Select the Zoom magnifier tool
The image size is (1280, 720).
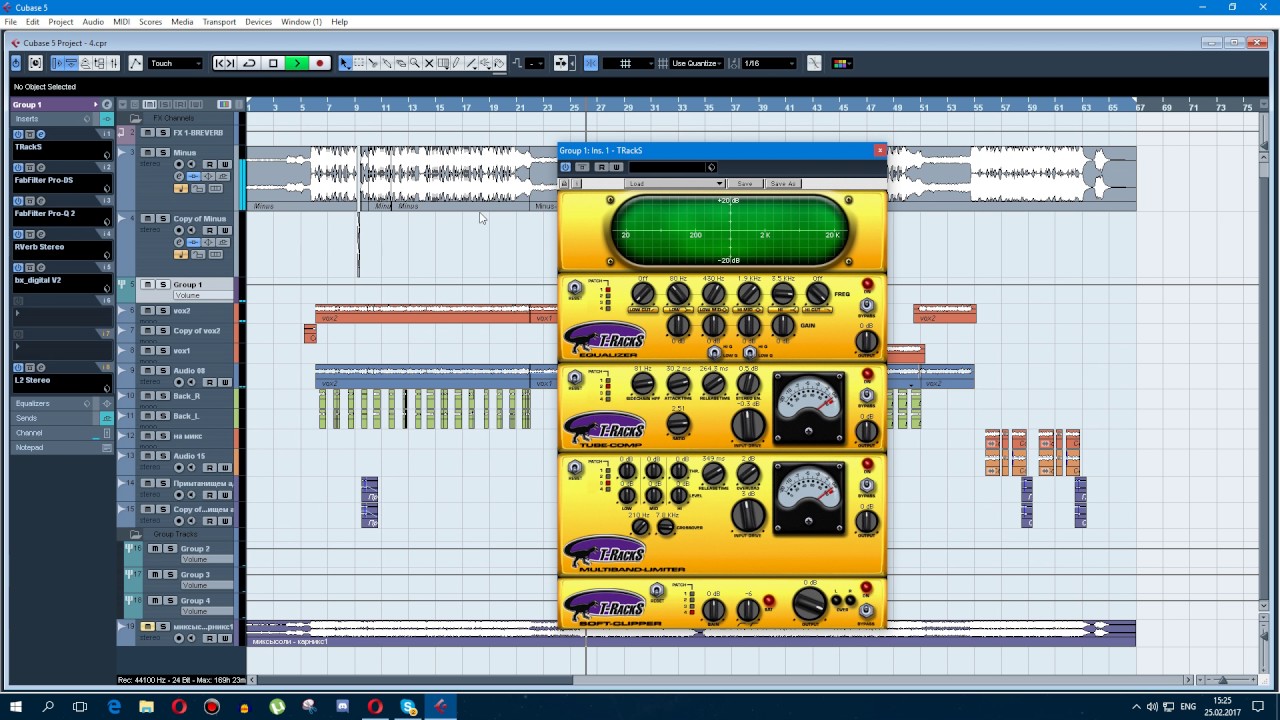pyautogui.click(x=414, y=63)
